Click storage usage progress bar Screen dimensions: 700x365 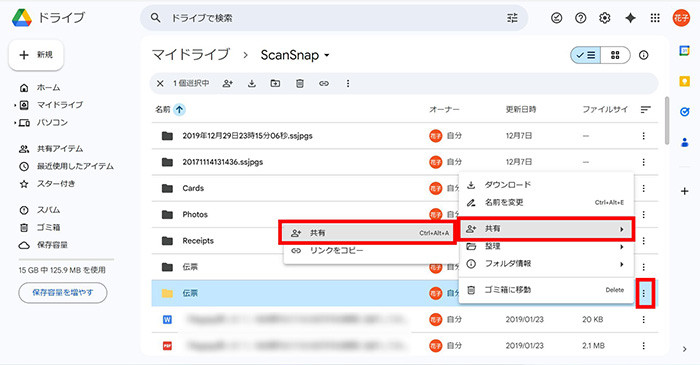tap(66, 259)
